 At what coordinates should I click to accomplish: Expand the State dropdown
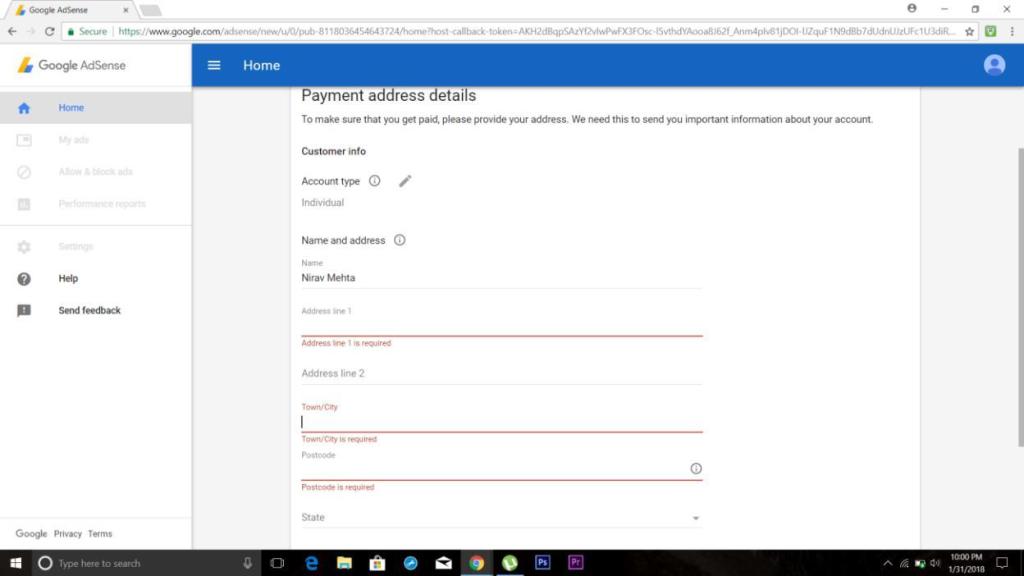tap(695, 518)
